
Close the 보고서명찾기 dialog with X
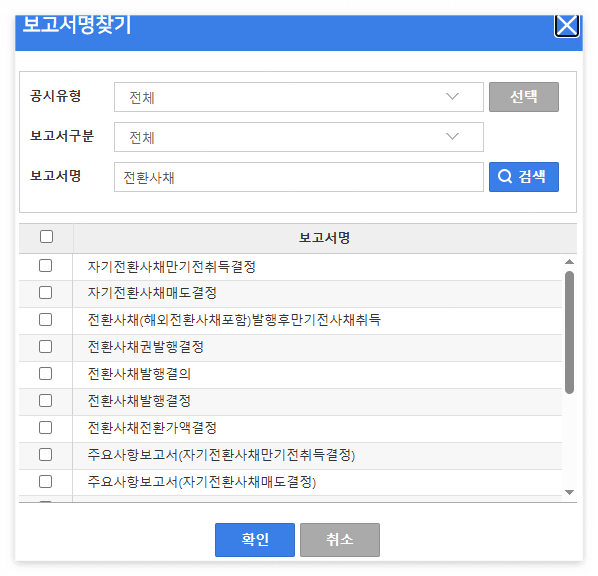click(567, 26)
